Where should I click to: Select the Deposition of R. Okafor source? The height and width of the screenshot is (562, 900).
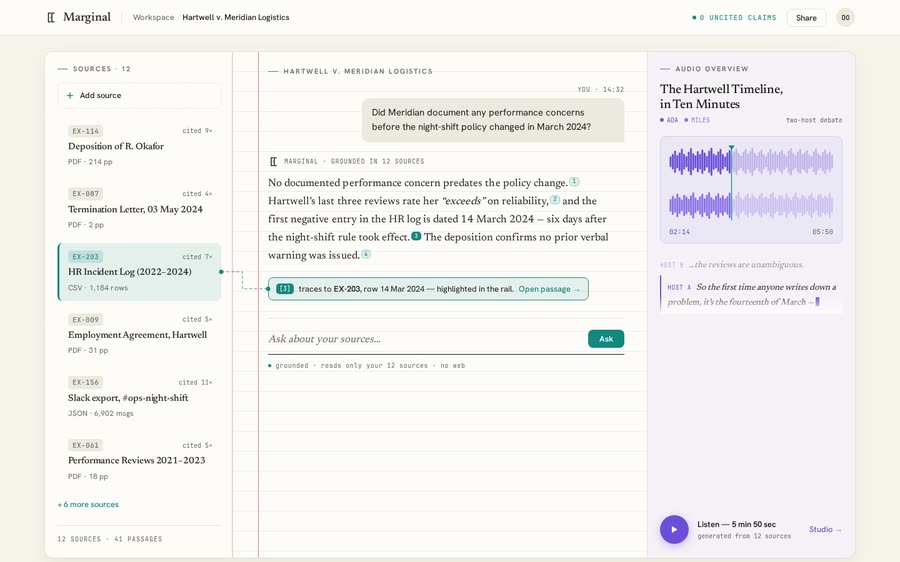139,146
